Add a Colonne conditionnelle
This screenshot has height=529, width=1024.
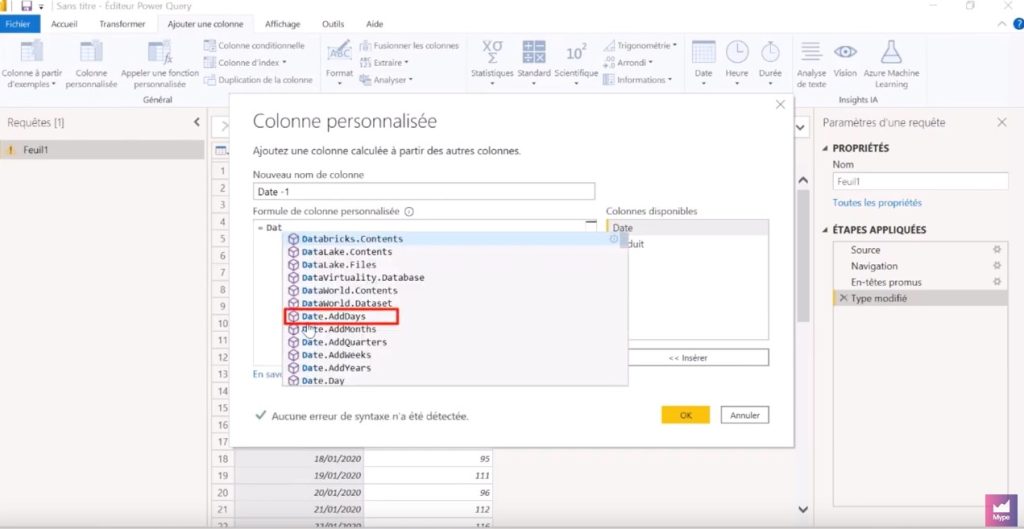(254, 46)
